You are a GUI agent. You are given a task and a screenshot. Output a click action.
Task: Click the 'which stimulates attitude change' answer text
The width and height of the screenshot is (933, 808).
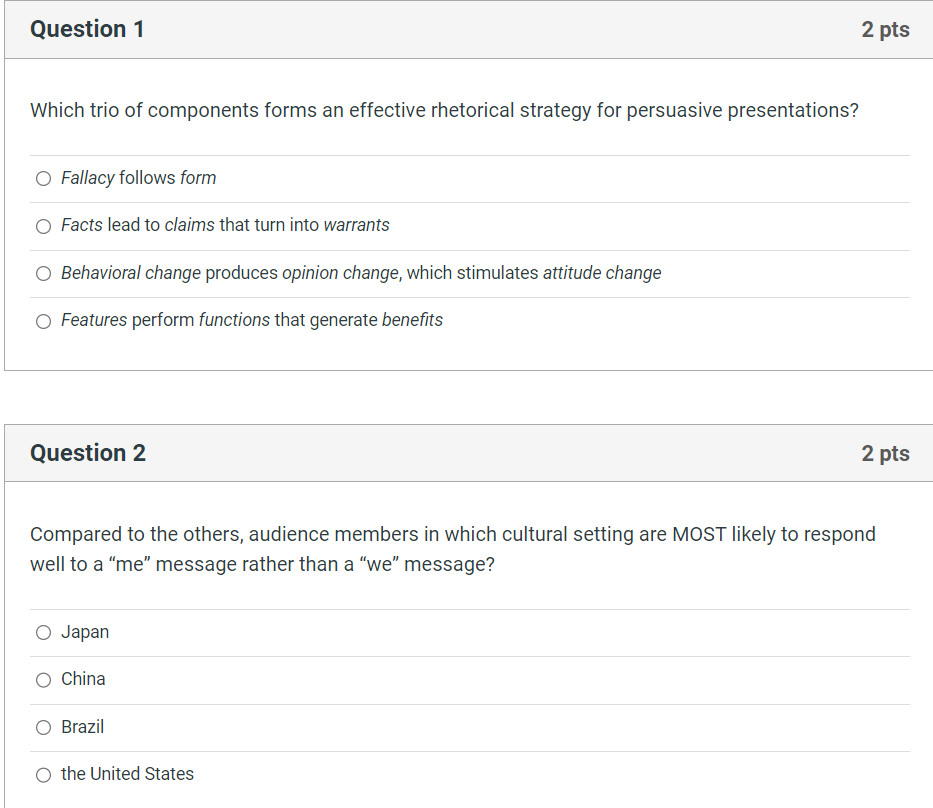click(534, 273)
